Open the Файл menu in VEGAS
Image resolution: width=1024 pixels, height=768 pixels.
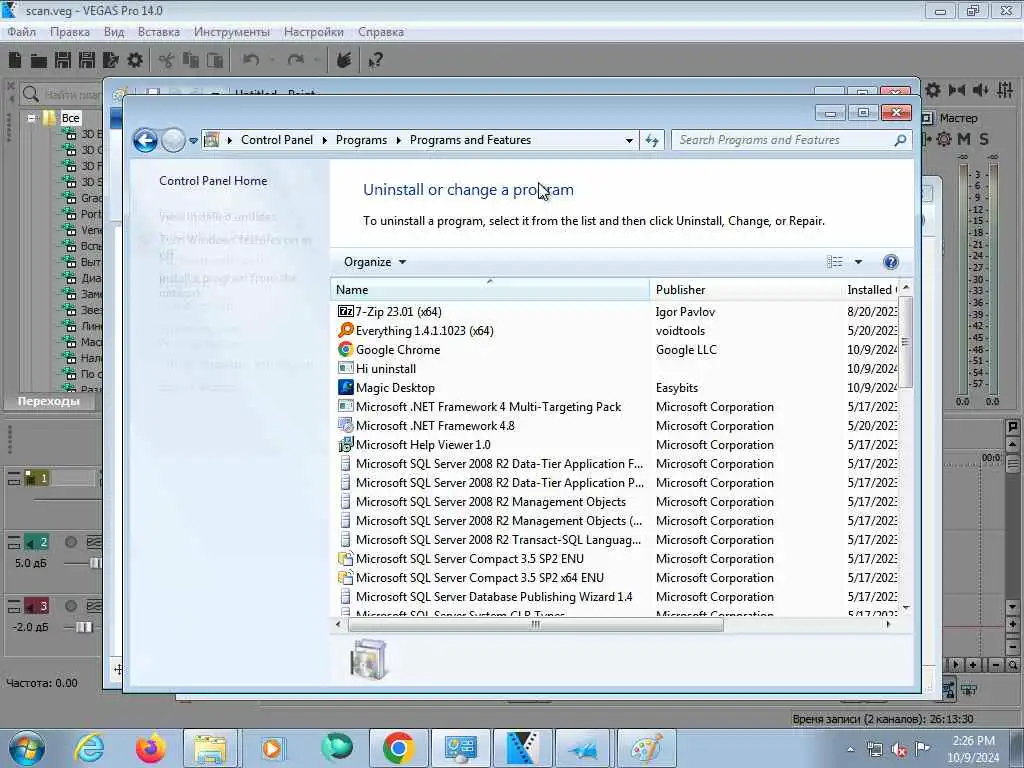(22, 32)
